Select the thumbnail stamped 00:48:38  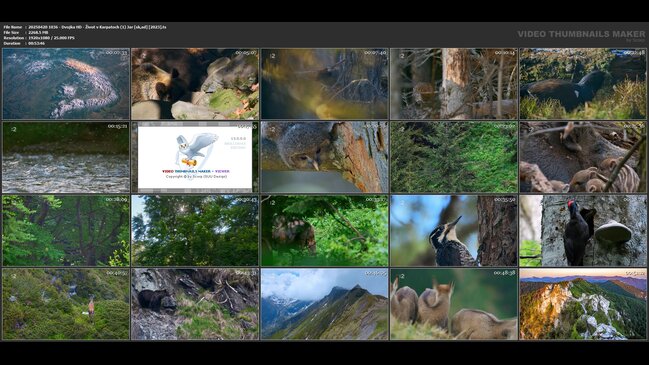[x=454, y=304]
